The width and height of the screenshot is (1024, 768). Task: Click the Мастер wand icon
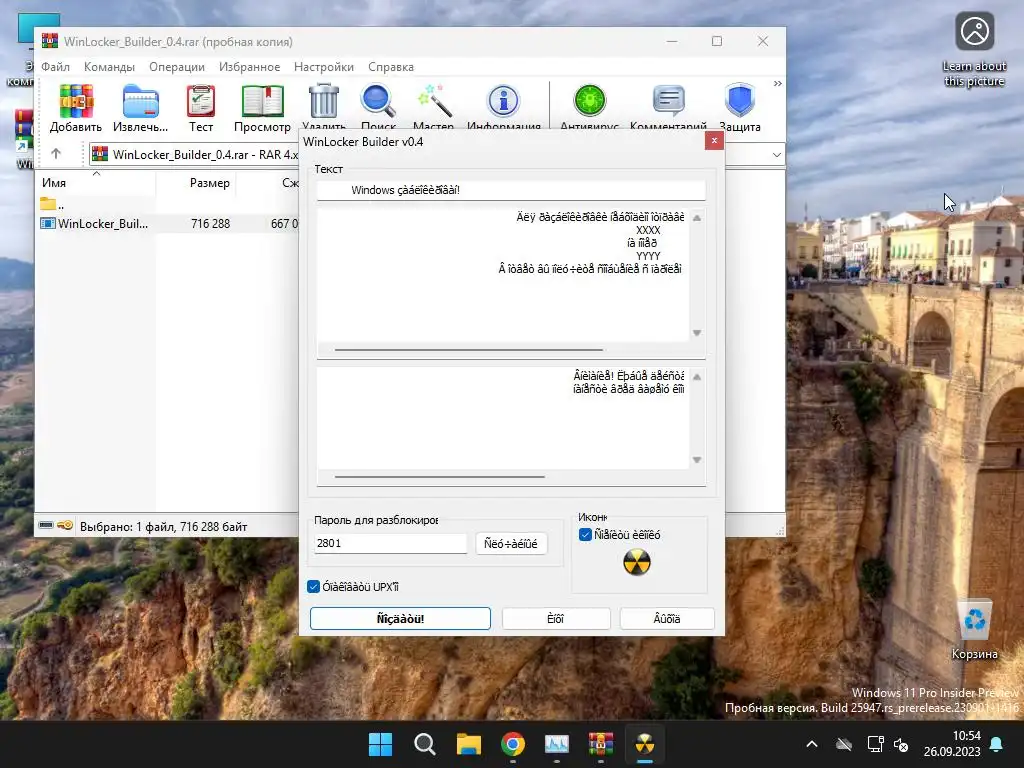click(434, 101)
